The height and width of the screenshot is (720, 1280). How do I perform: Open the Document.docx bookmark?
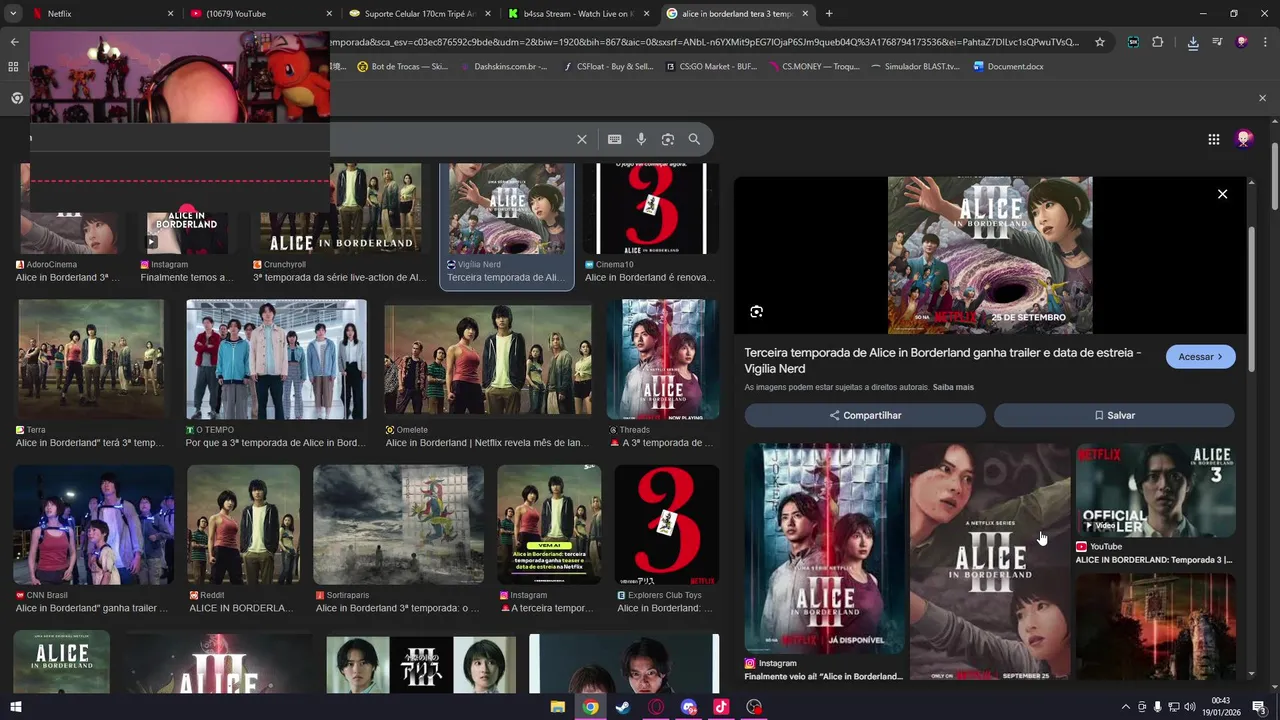pos(1007,66)
